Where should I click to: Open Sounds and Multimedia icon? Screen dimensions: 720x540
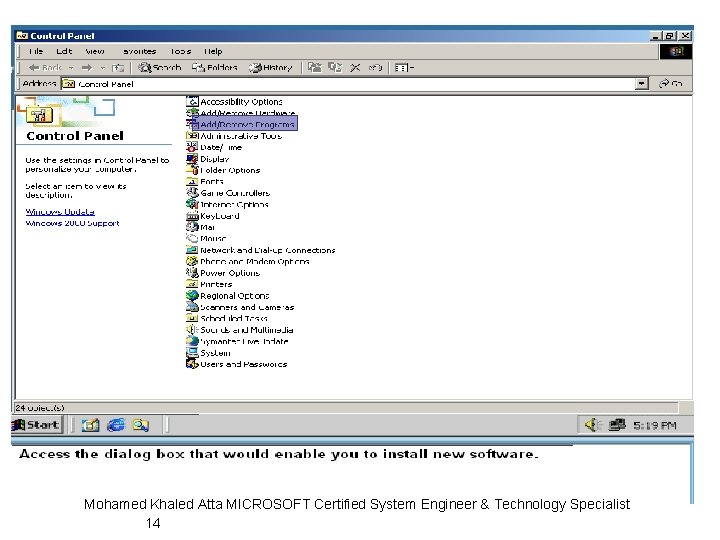point(192,330)
